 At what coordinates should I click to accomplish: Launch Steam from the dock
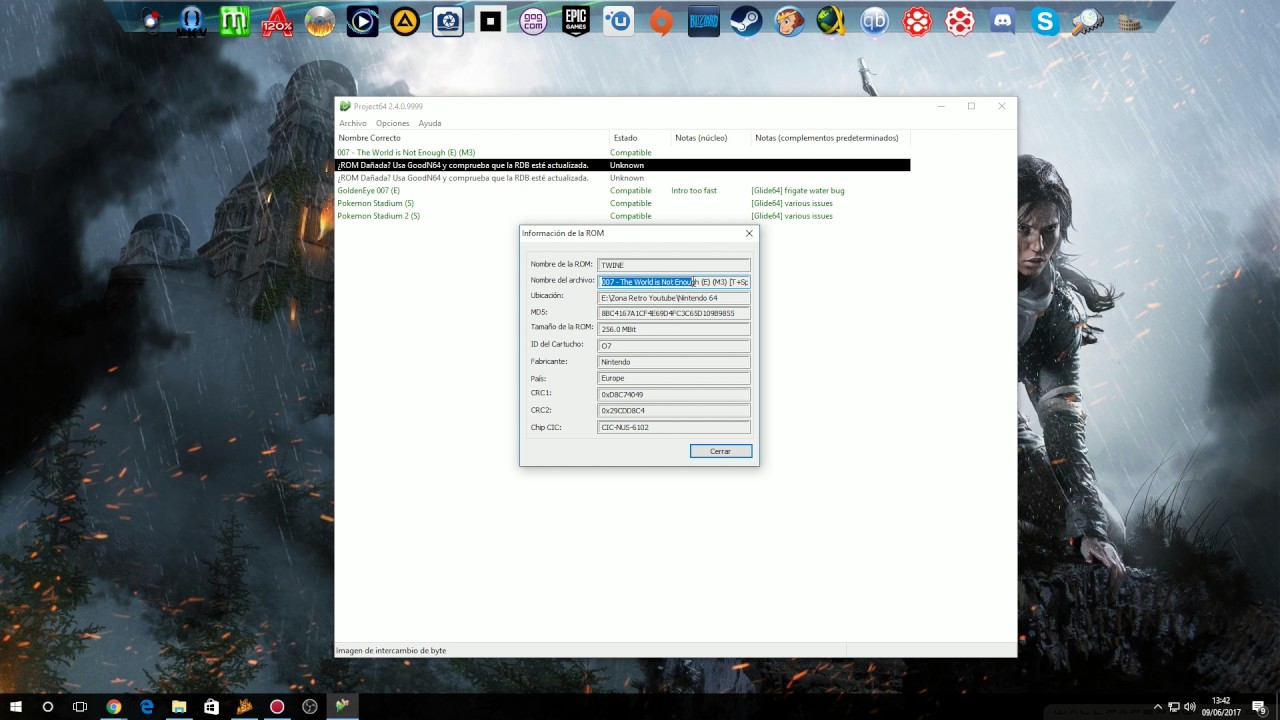tap(746, 21)
